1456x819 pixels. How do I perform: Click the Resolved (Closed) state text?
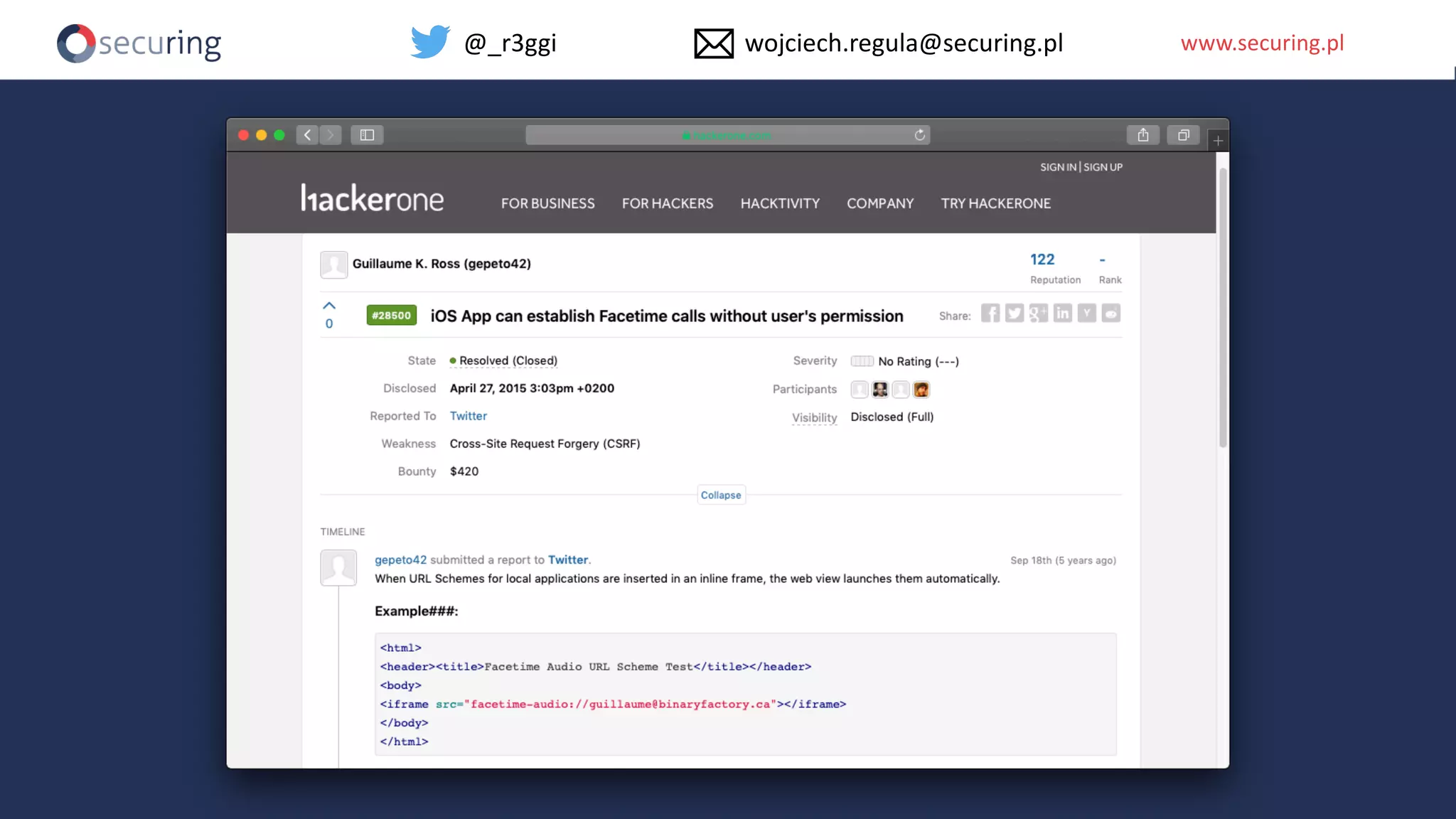click(x=508, y=361)
